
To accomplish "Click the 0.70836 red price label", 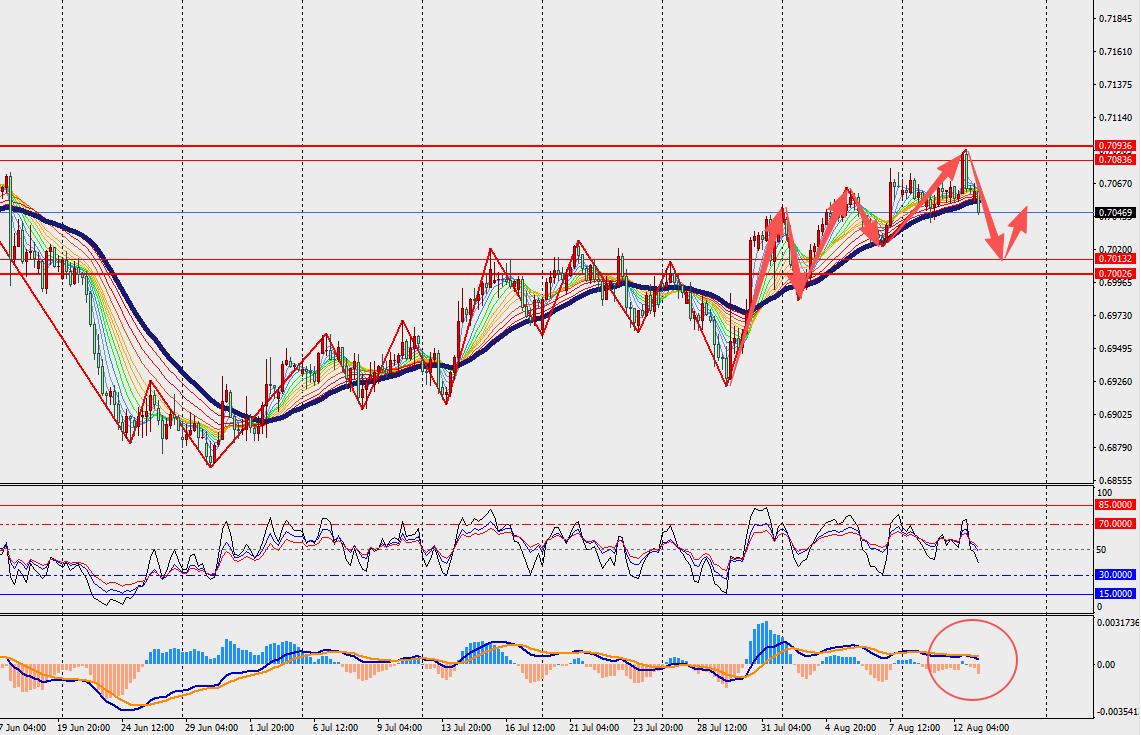I will pos(1115,159).
